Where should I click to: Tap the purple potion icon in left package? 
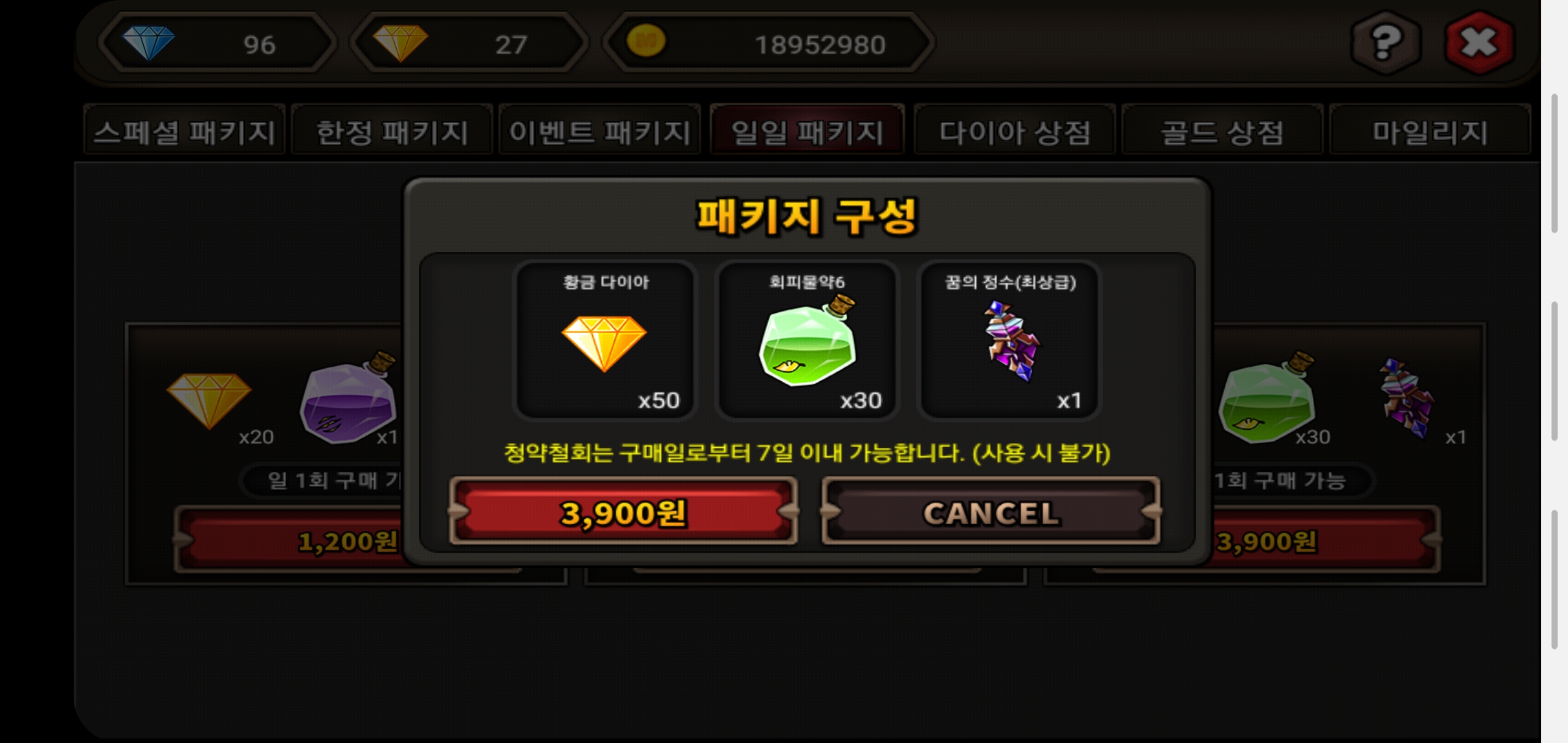pos(348,399)
